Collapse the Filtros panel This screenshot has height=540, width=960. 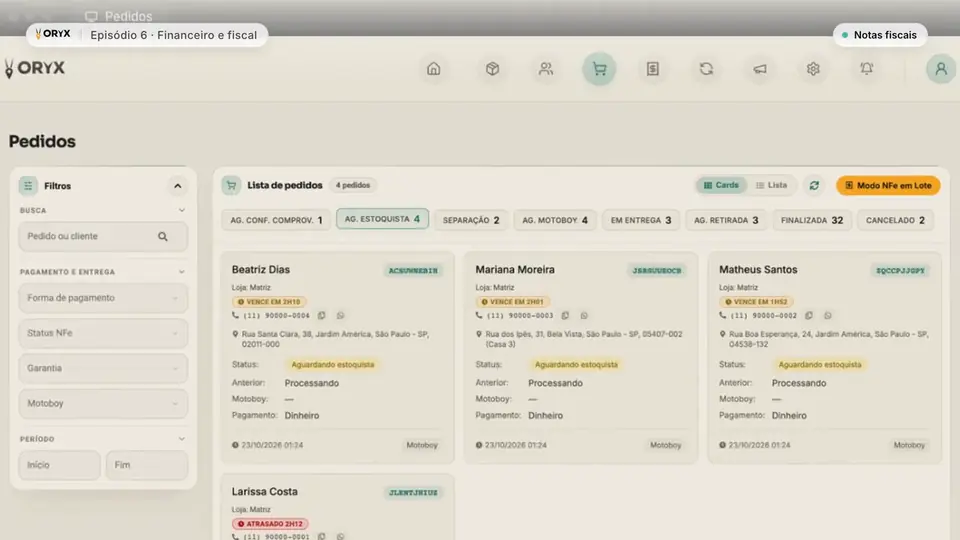[x=178, y=186]
